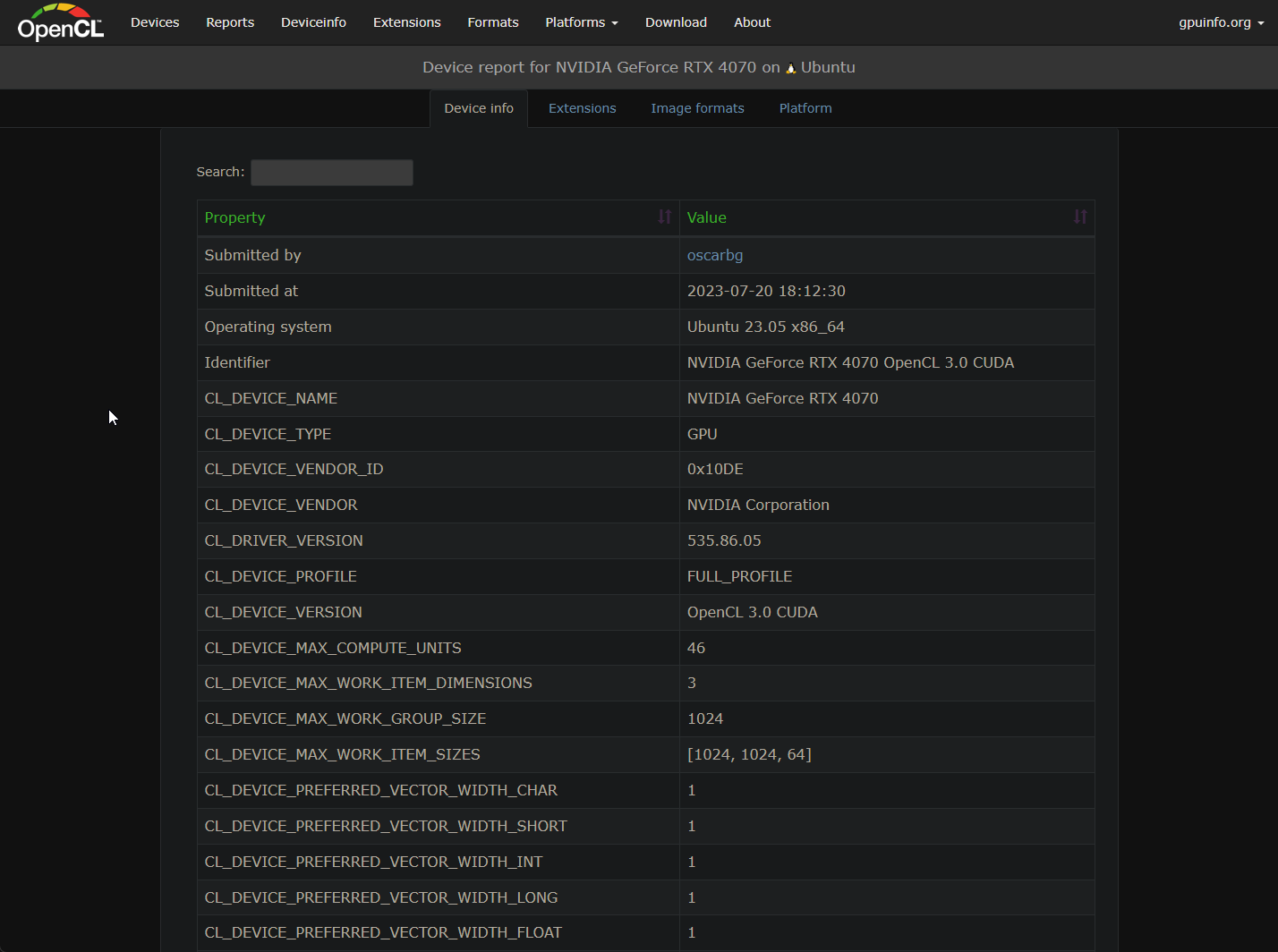
Task: Select max compute units value 46
Action: pos(696,648)
